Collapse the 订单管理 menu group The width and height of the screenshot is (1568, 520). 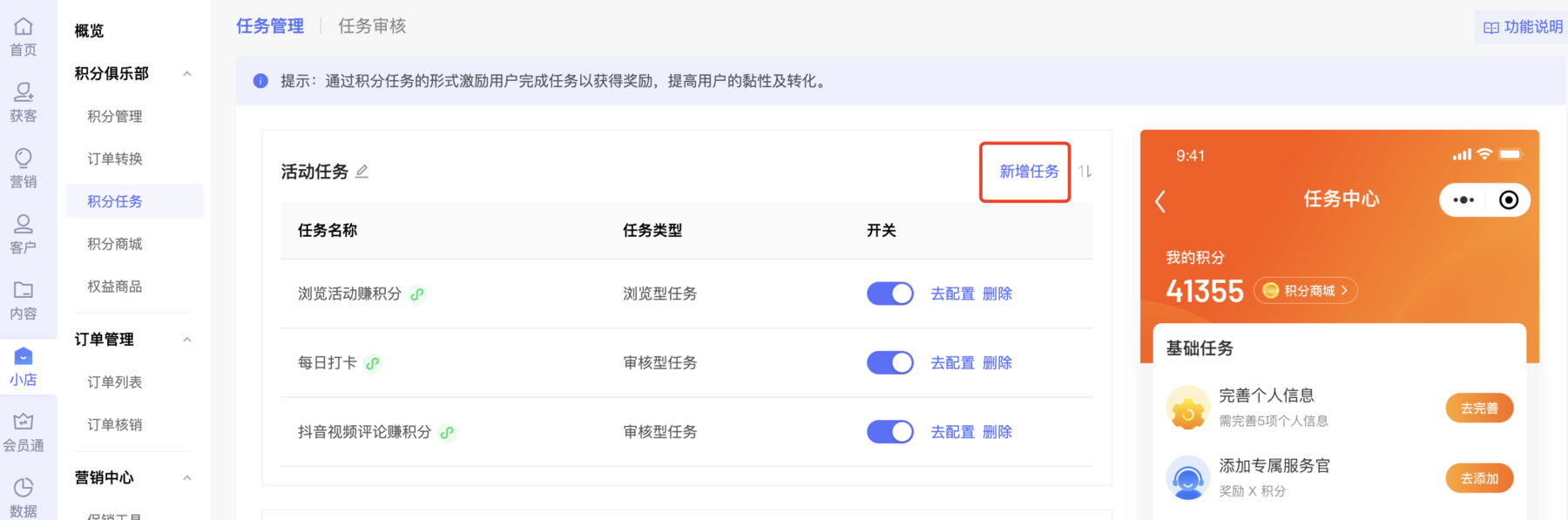coord(187,340)
